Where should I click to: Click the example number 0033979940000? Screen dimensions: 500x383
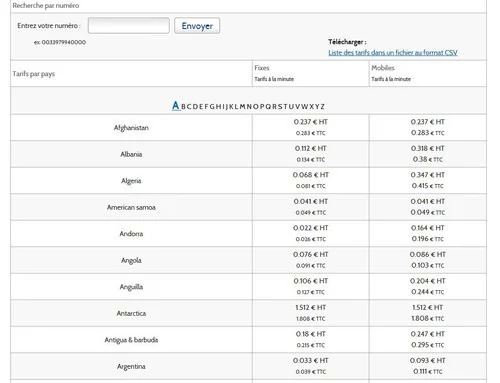point(63,42)
